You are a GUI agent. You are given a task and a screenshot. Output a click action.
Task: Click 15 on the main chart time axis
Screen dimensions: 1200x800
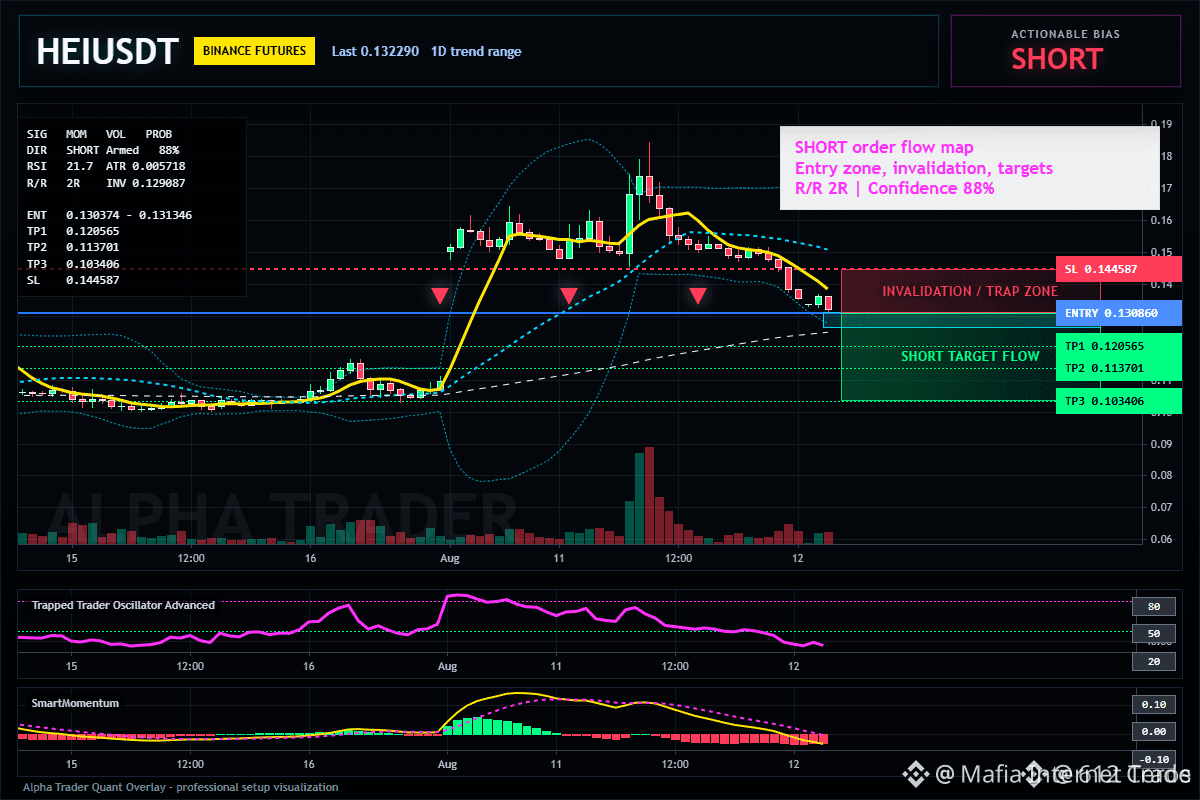tap(71, 558)
